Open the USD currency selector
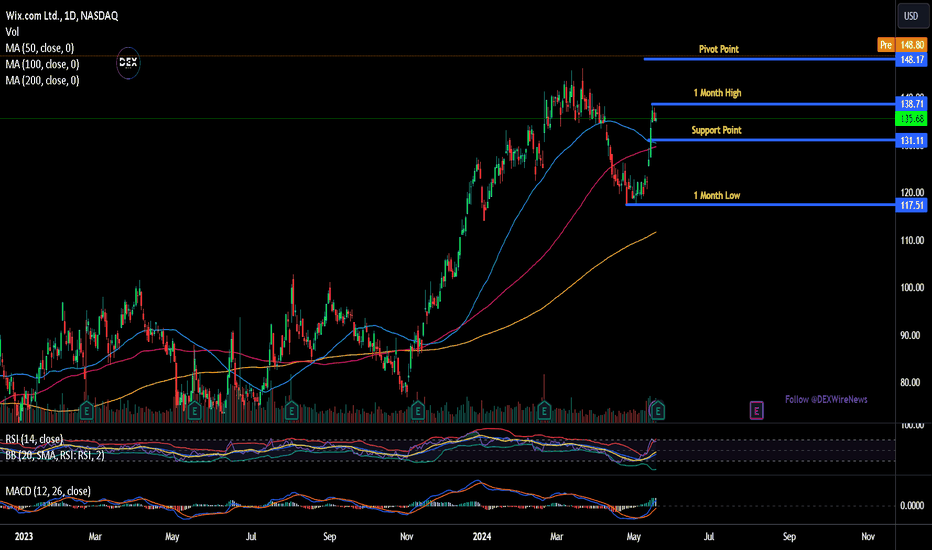This screenshot has width=932, height=550. point(911,16)
